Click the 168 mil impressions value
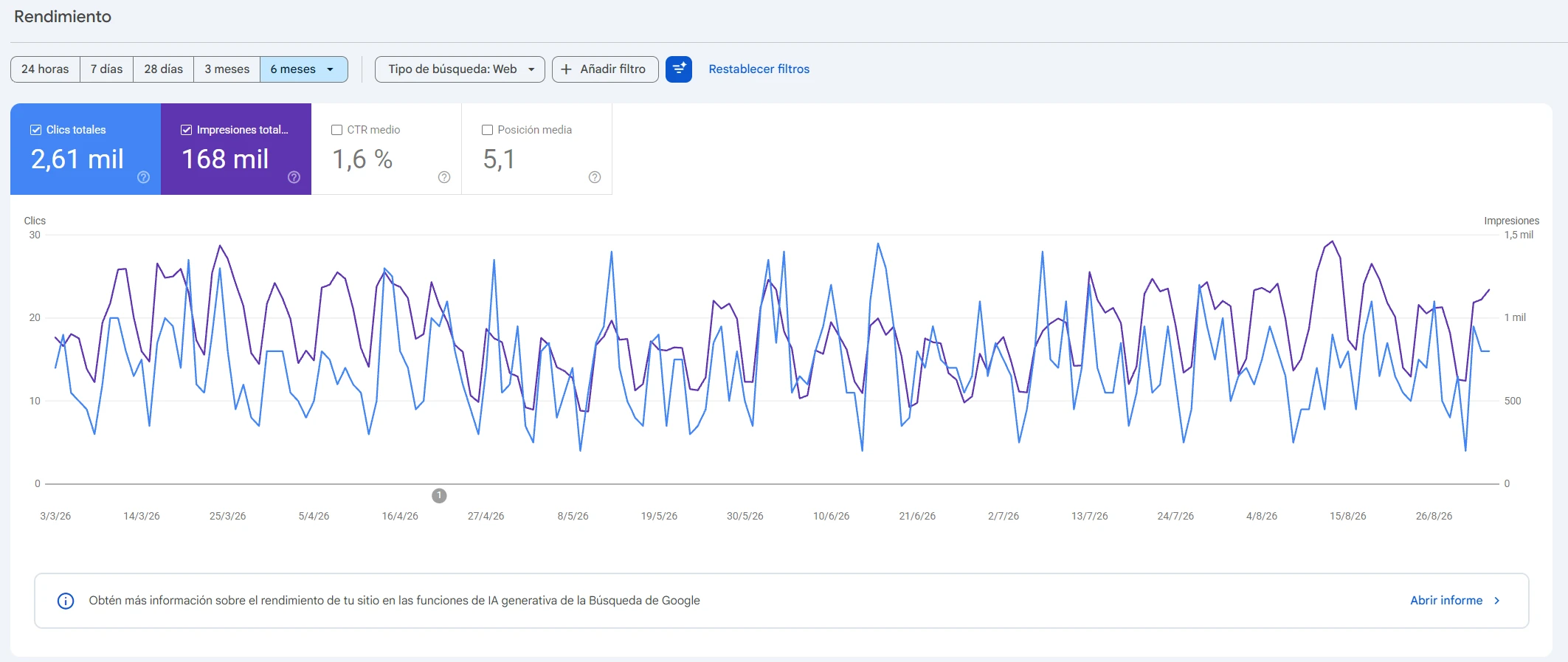Screen dimensions: 1568x662 point(225,159)
